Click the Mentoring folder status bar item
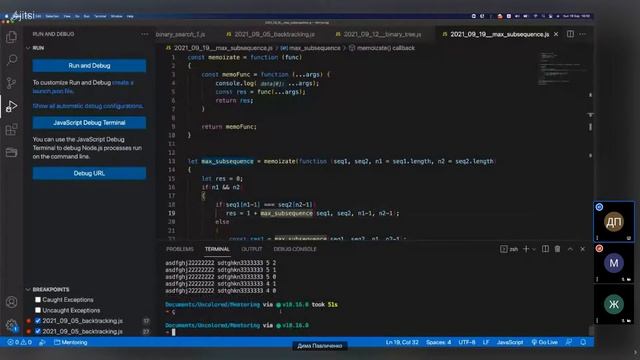 pos(71,342)
